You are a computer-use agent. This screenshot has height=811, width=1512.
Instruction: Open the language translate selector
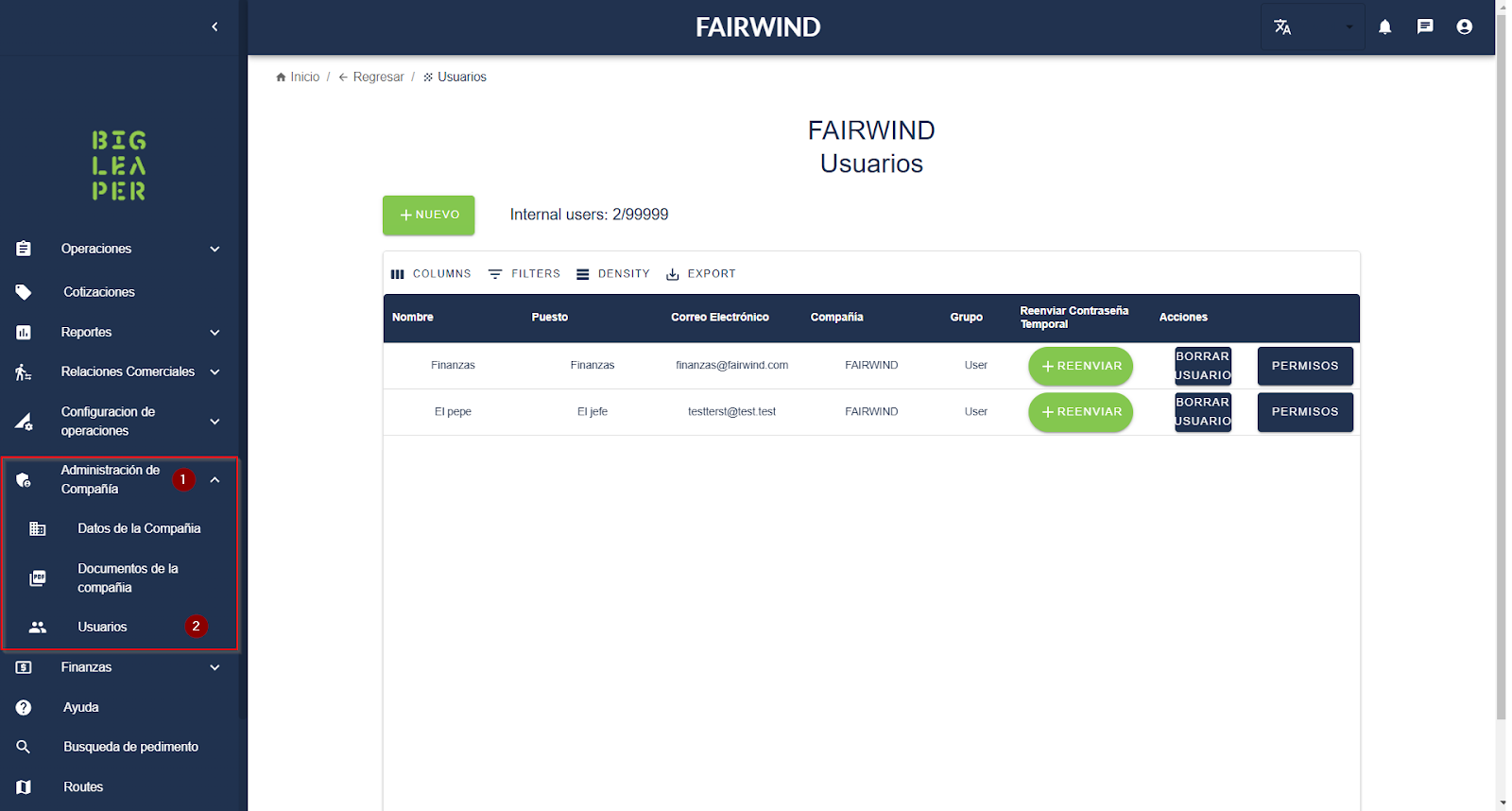[1313, 26]
